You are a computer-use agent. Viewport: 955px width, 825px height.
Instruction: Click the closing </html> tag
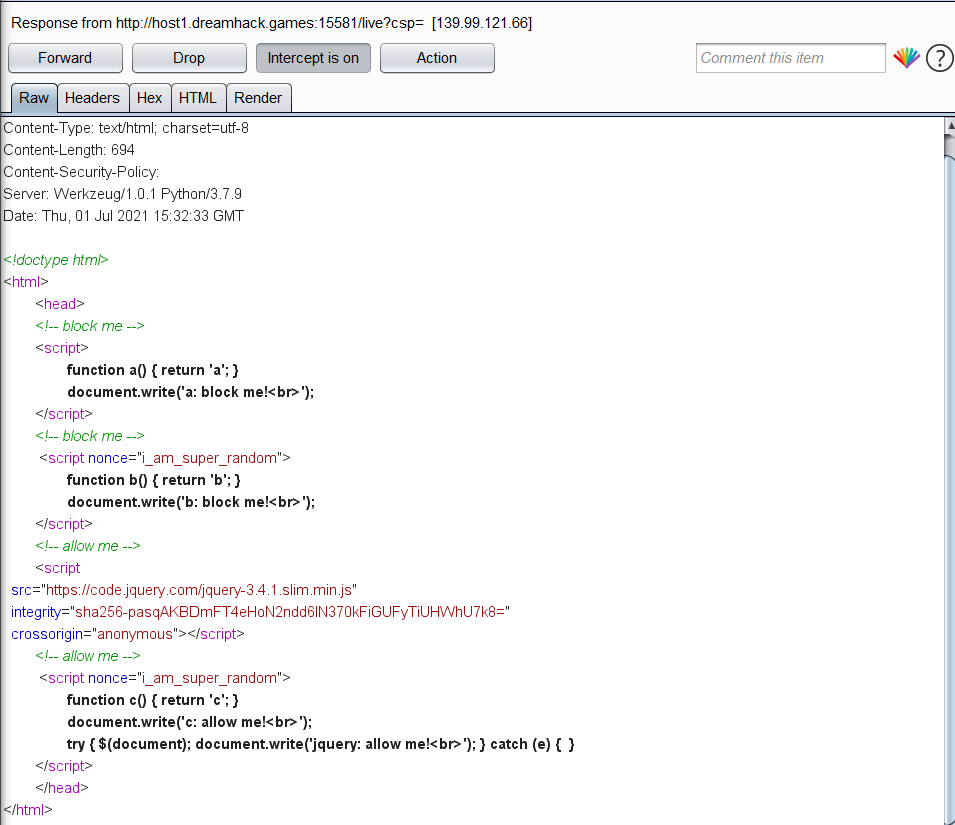[x=28, y=810]
